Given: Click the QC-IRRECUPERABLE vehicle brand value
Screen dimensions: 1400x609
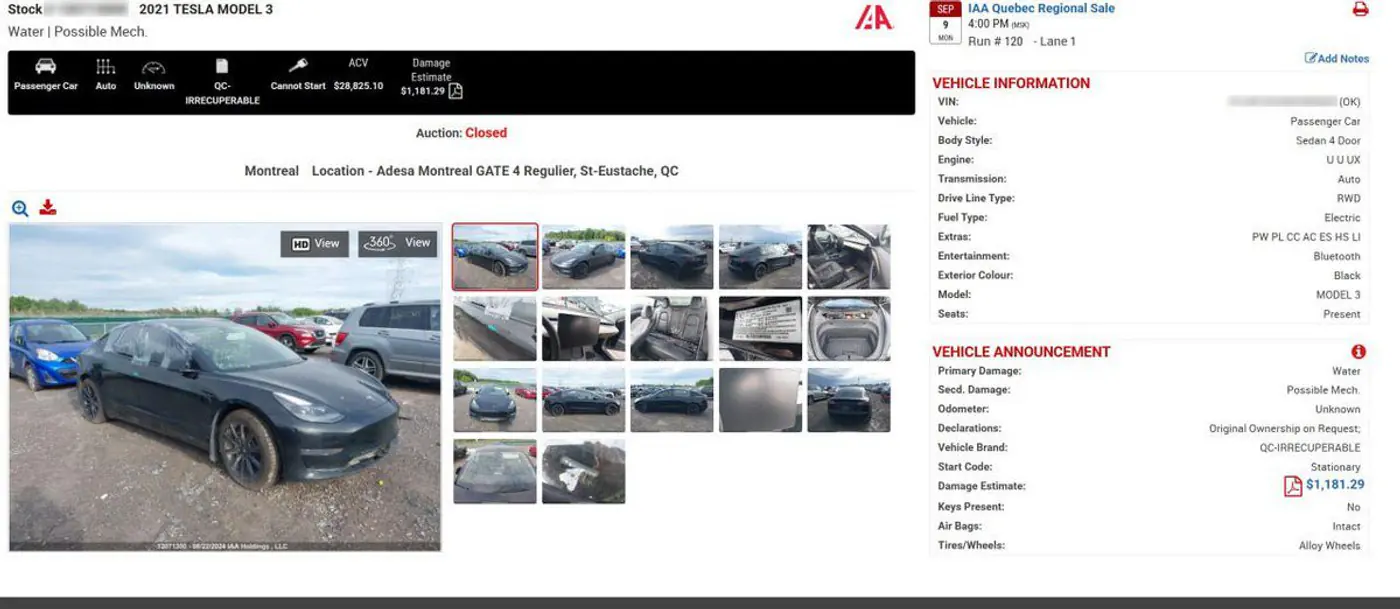Looking at the screenshot, I should 1310,448.
